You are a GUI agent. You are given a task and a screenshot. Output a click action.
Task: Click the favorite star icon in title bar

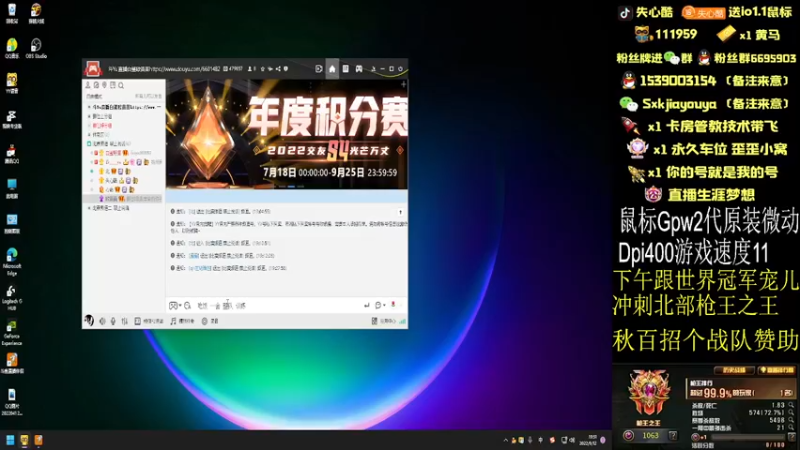click(x=263, y=69)
